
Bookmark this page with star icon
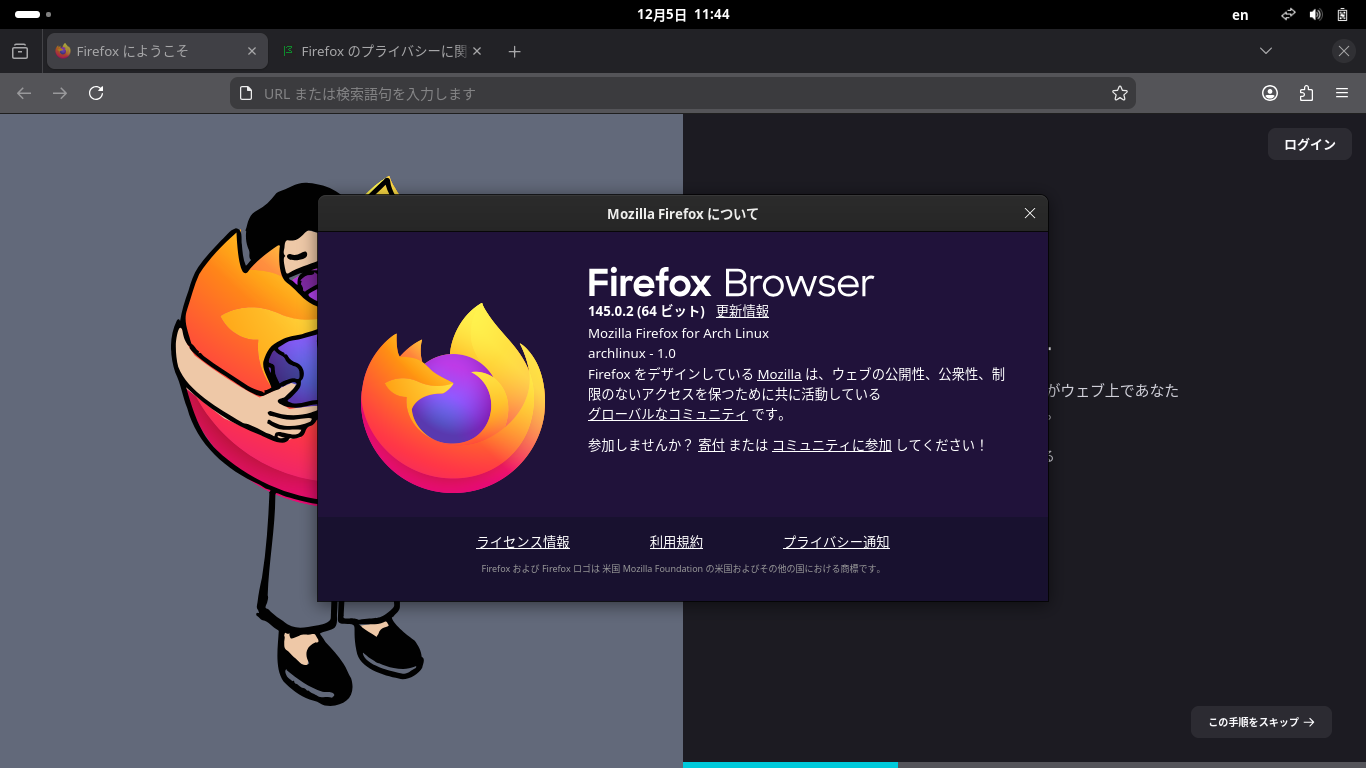click(1120, 93)
